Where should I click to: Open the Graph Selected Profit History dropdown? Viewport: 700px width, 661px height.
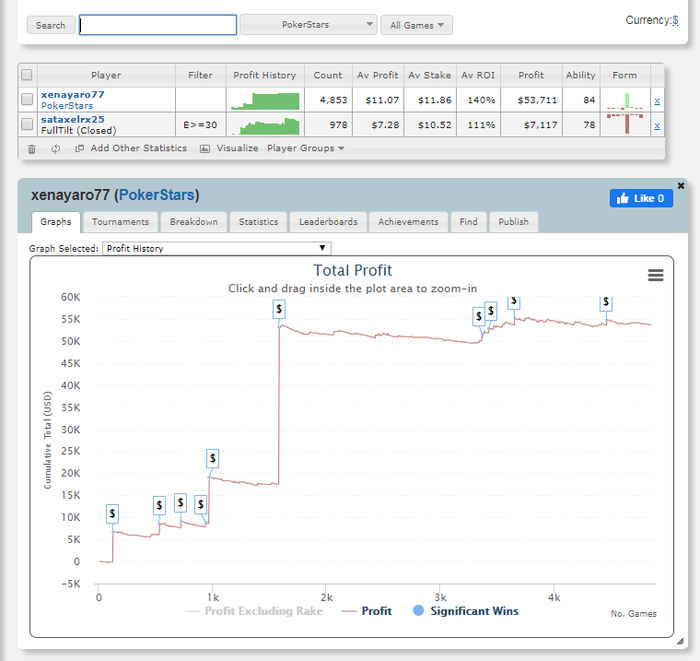[x=217, y=248]
